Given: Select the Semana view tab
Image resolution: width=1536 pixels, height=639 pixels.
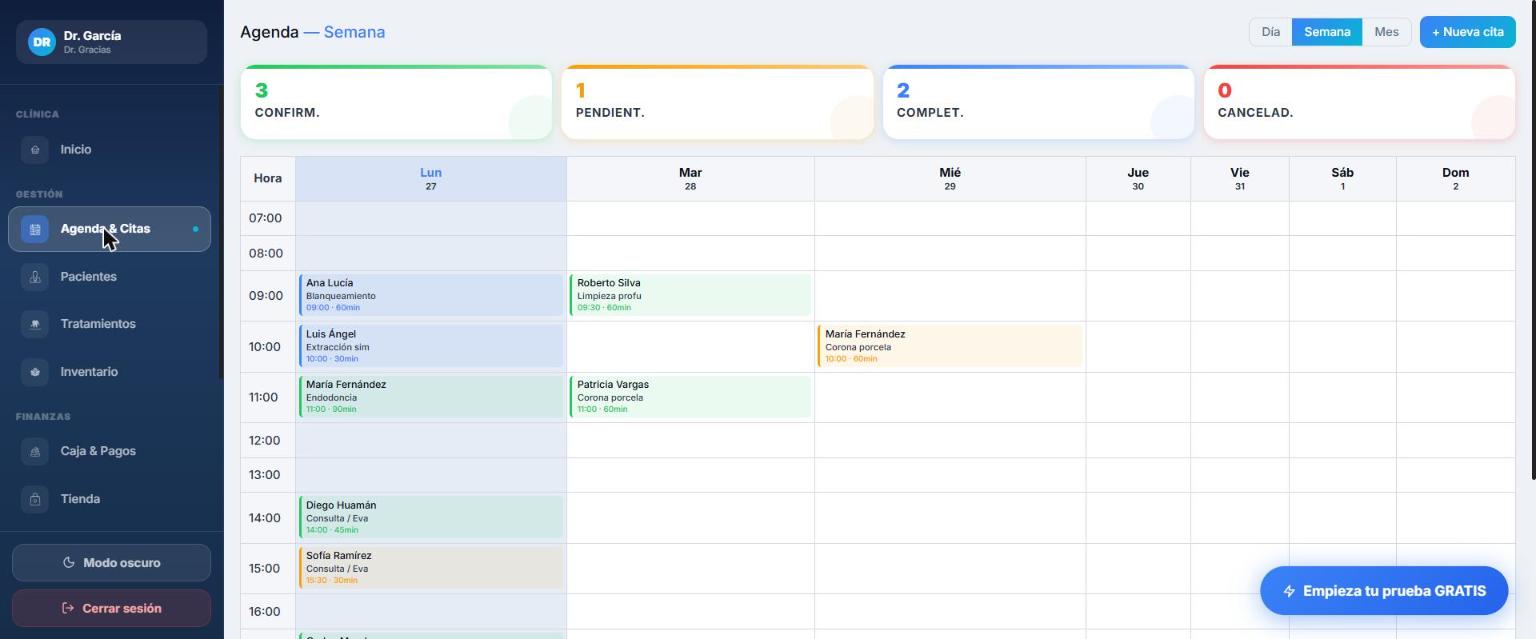Looking at the screenshot, I should (x=1327, y=32).
